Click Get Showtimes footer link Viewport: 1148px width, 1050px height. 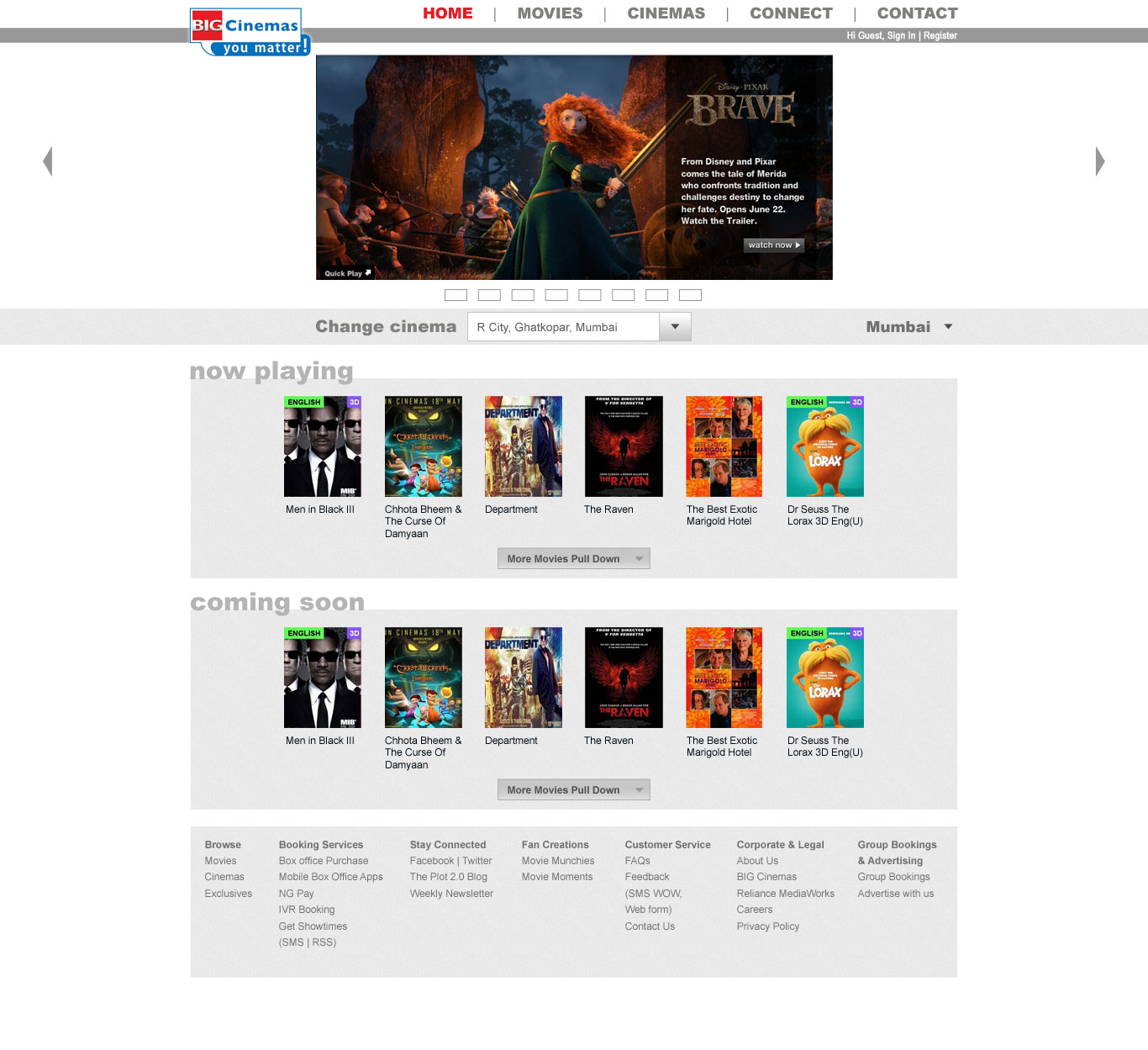pyautogui.click(x=313, y=926)
